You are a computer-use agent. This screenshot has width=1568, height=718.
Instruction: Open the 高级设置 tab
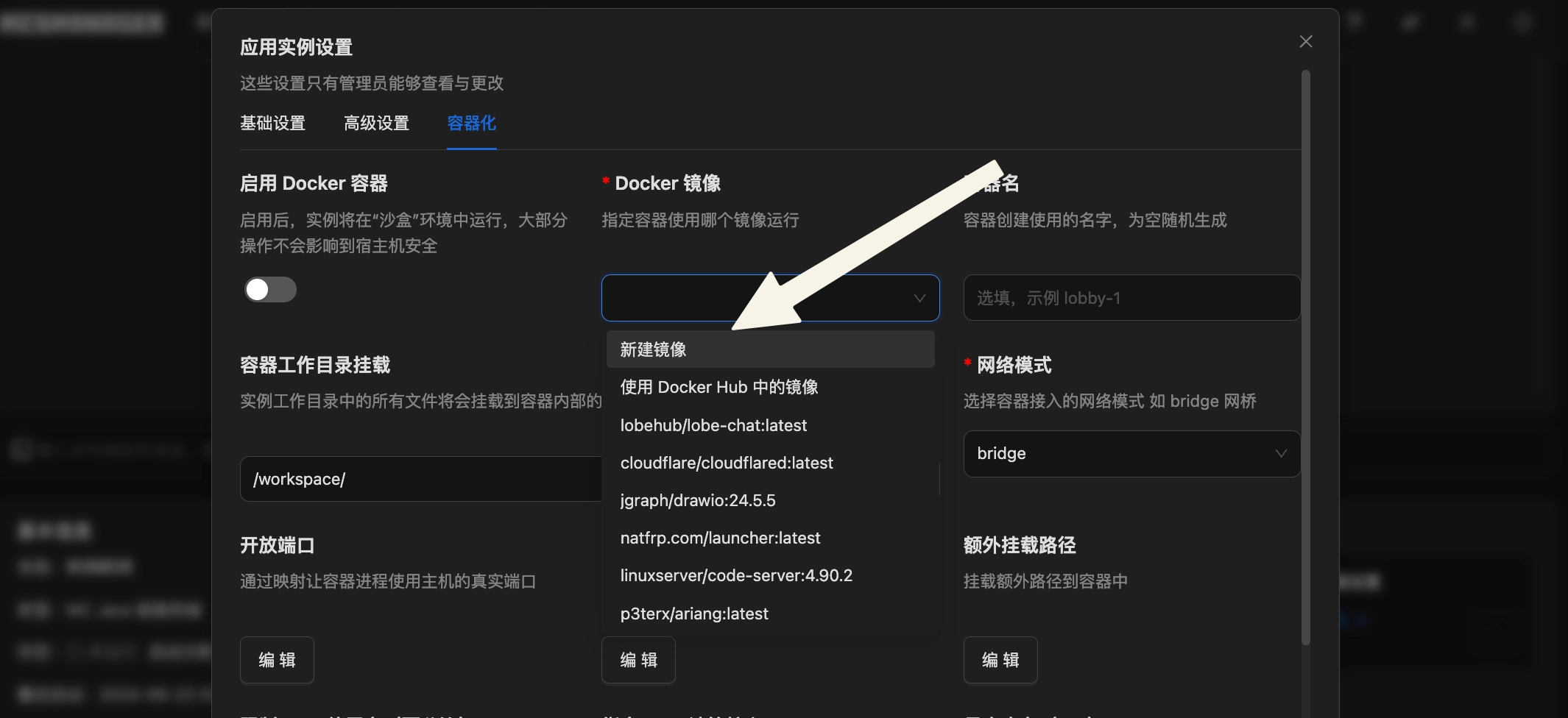tap(376, 124)
